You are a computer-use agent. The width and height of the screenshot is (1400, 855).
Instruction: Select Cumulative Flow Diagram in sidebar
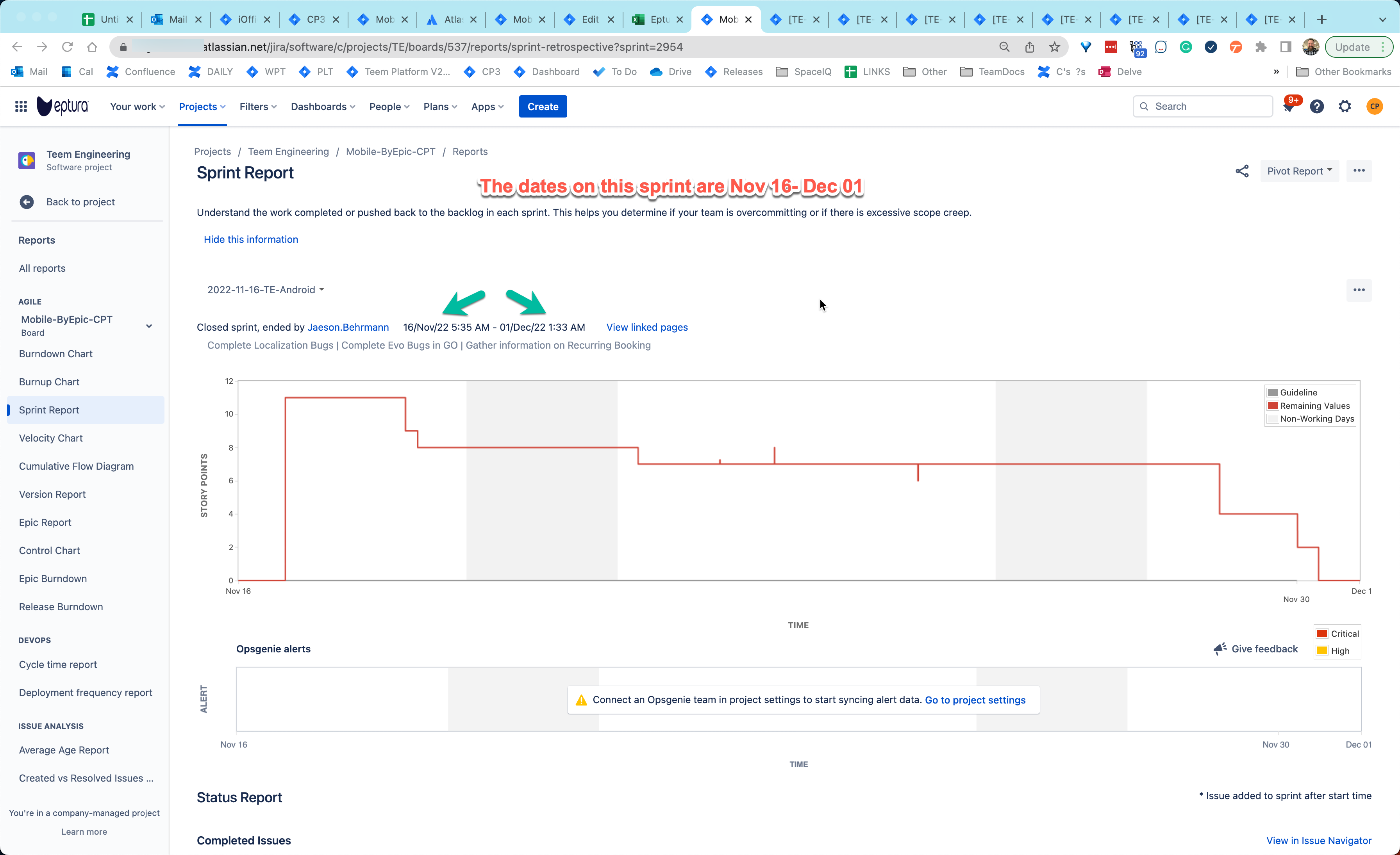click(76, 466)
